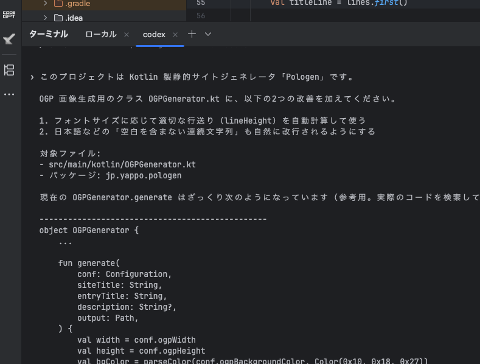This screenshot has width=480, height=364.
Task: Expand the .idea folder
Action: coord(45,17)
